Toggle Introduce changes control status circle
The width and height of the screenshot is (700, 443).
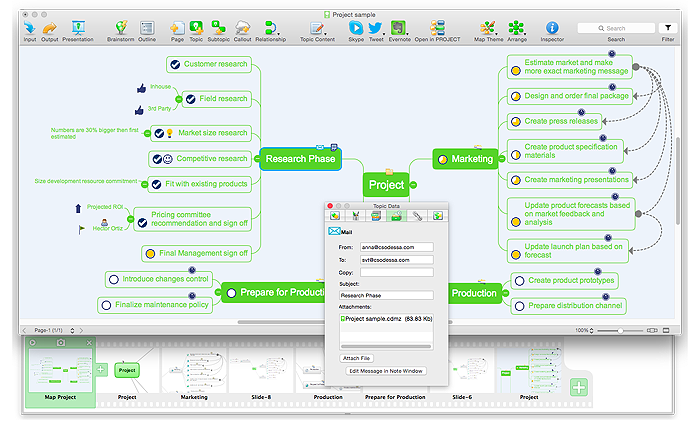(113, 279)
